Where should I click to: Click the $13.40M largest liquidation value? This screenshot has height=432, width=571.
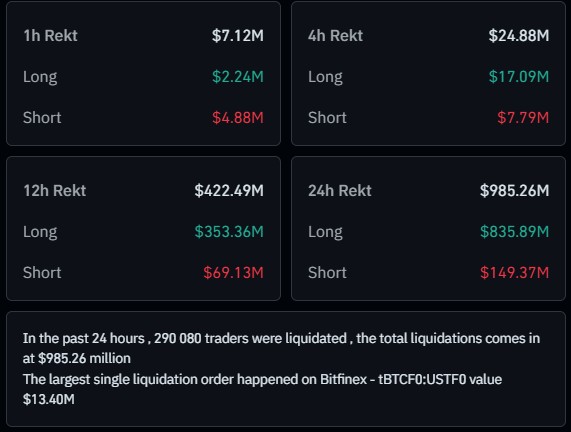click(x=49, y=399)
